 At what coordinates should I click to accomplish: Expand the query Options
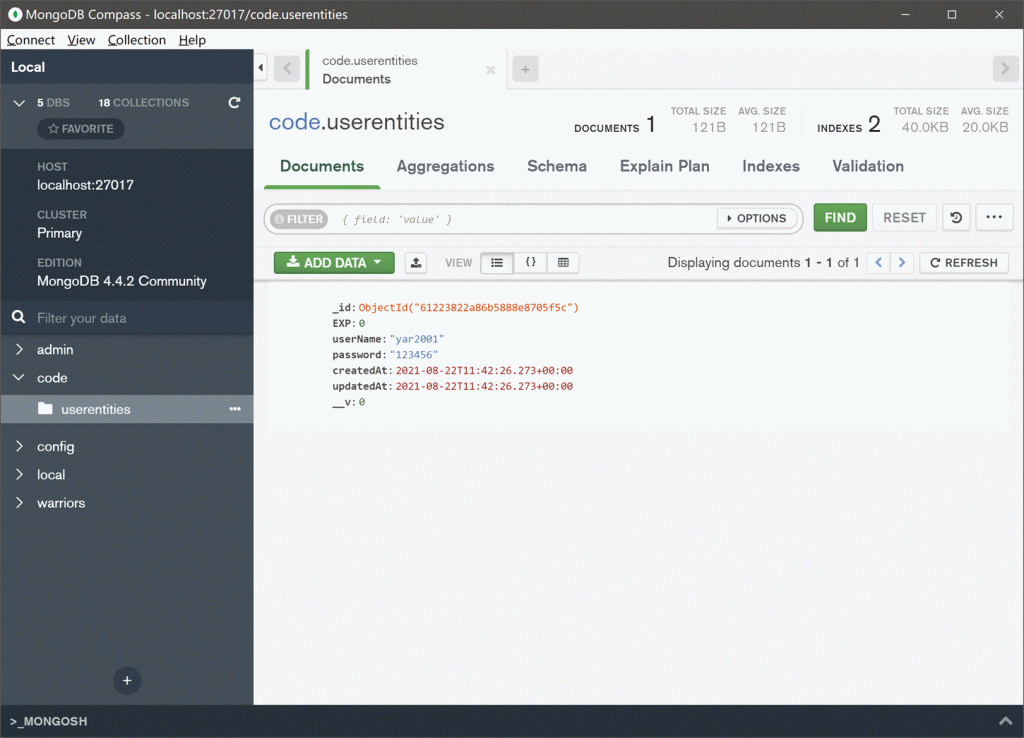[756, 218]
